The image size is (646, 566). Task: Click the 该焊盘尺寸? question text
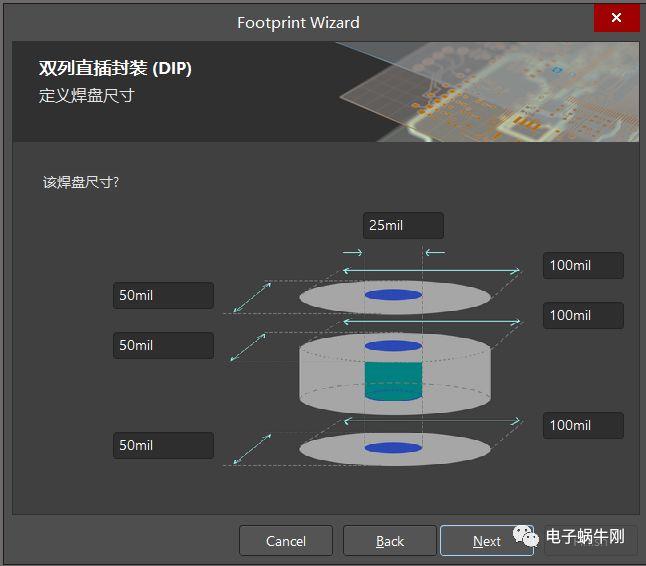(x=81, y=182)
